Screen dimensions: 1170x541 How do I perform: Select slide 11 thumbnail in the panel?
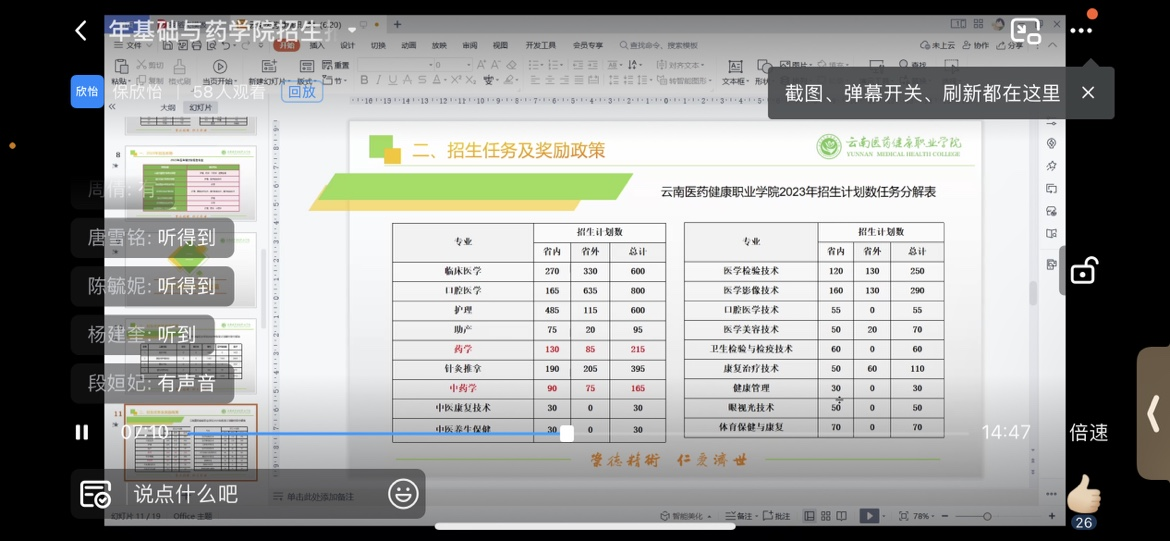[190, 442]
